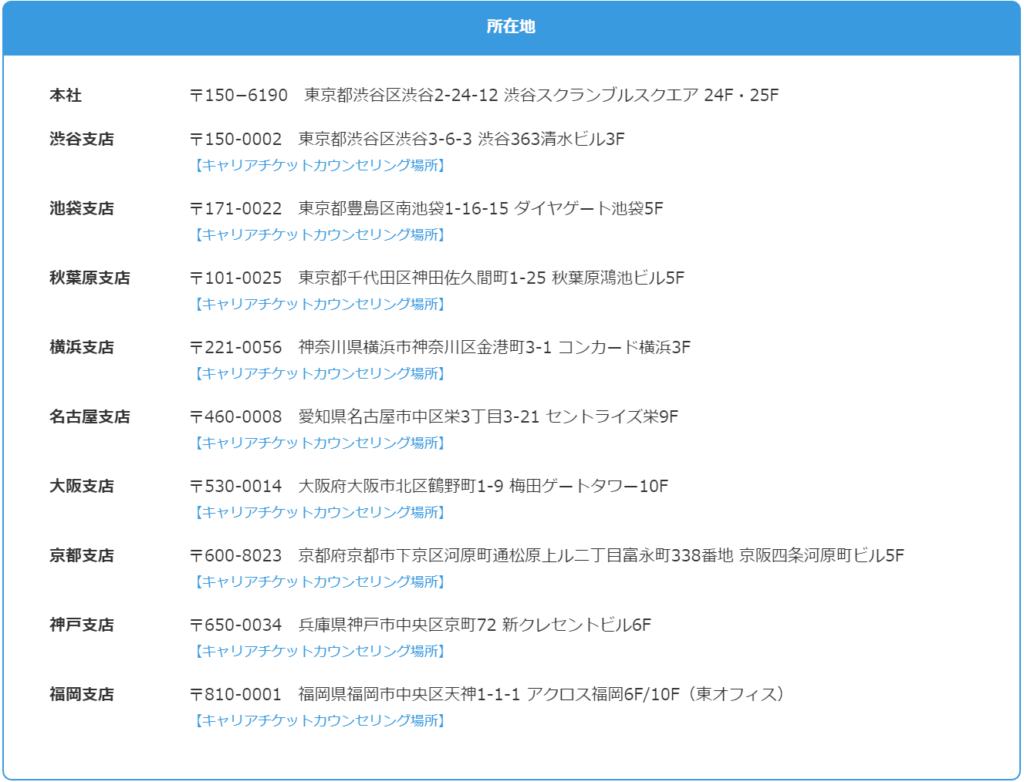Click the address 〒171-0022 ダイヤゲート池袋5F
The height and width of the screenshot is (782, 1024).
click(x=426, y=208)
